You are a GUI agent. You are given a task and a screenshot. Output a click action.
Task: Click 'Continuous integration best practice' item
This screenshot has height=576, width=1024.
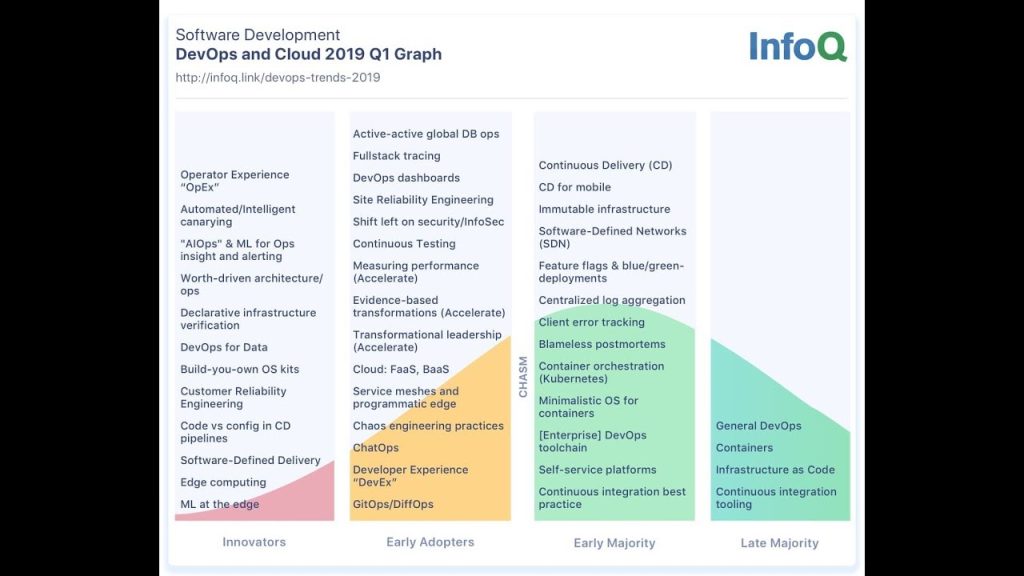point(613,498)
